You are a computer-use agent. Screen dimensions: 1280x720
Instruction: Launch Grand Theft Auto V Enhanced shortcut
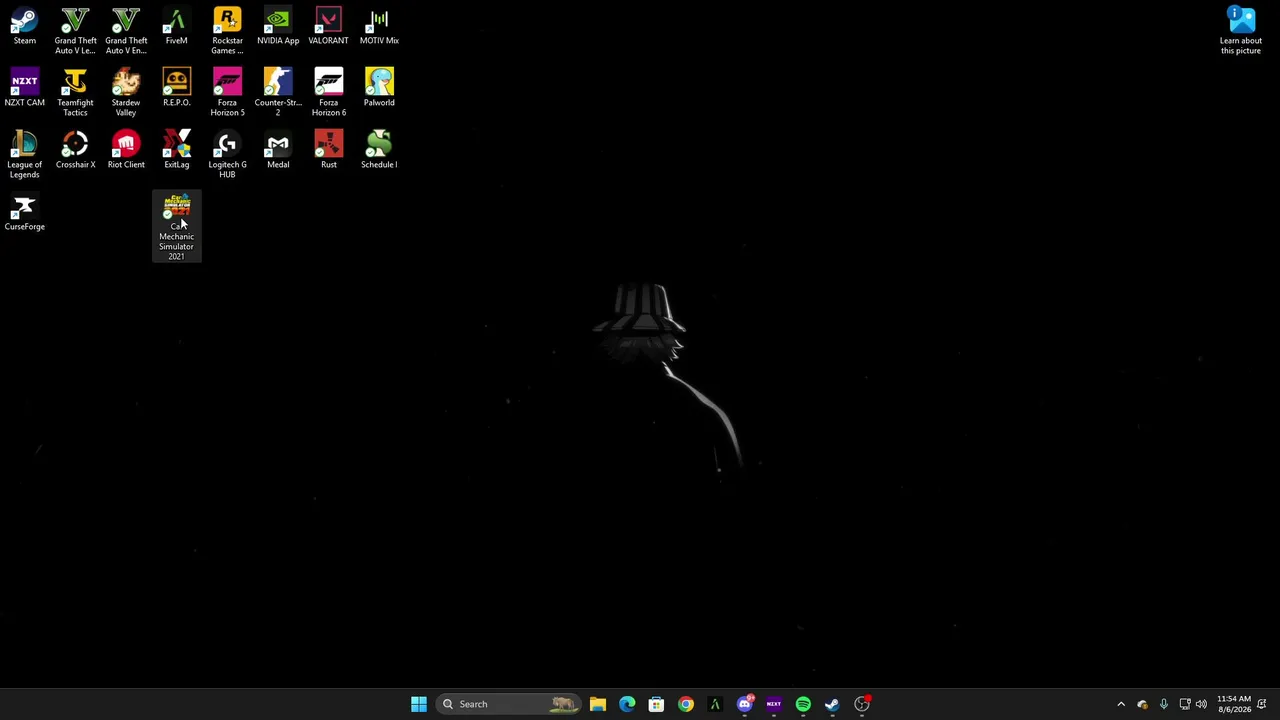click(126, 31)
